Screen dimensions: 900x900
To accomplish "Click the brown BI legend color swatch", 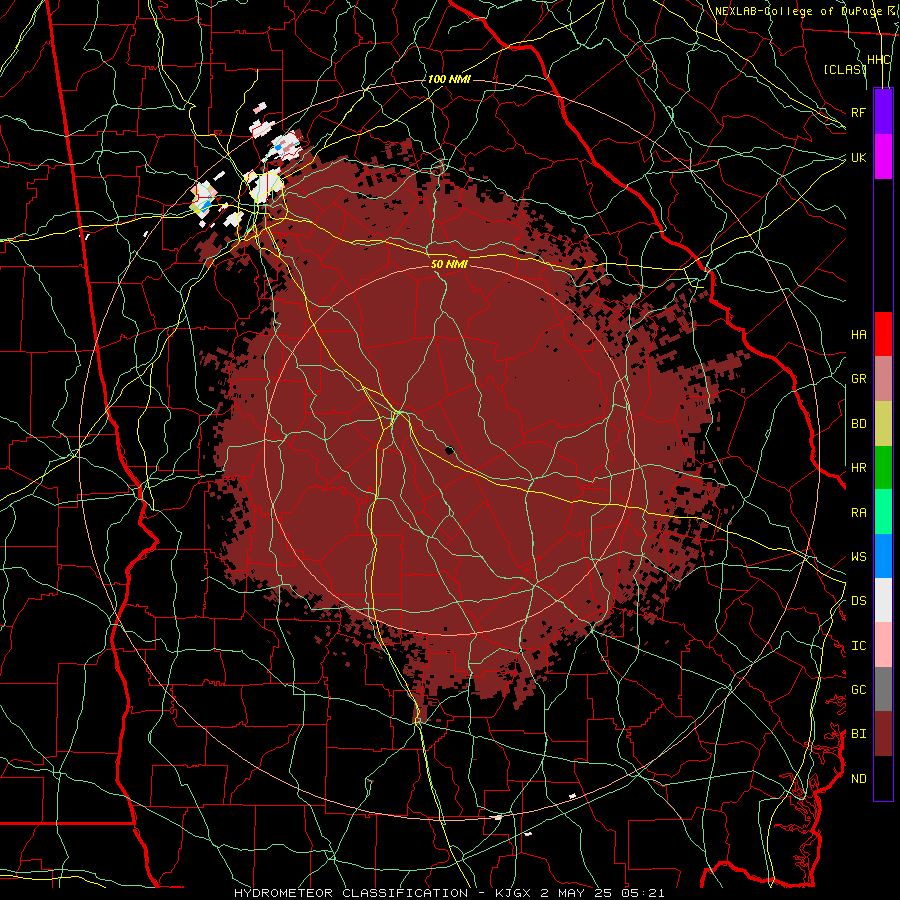I will click(883, 734).
